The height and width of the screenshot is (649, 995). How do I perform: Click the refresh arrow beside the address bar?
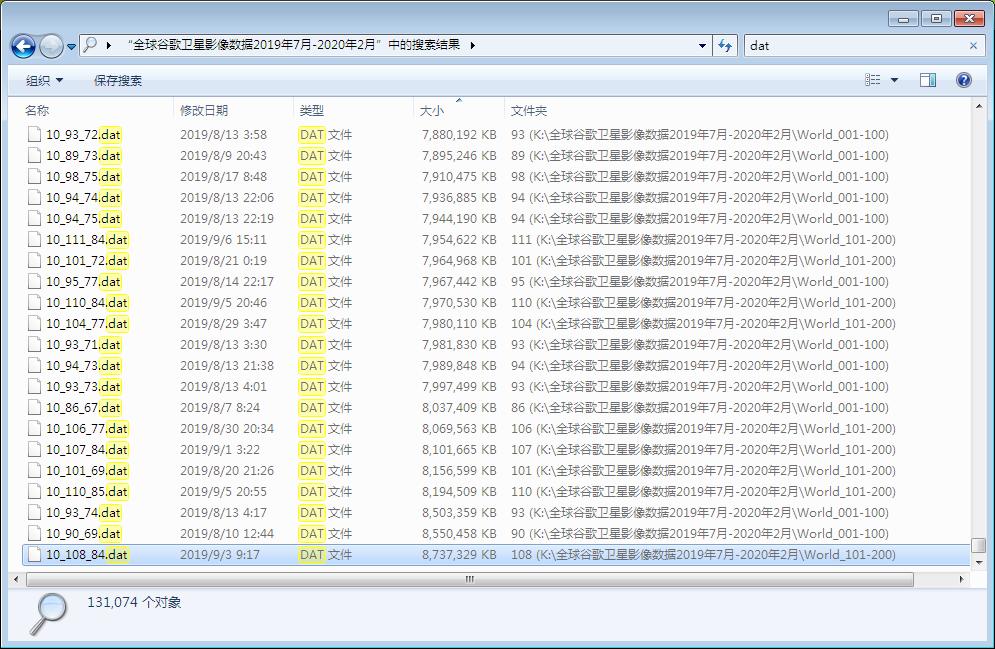tap(723, 46)
